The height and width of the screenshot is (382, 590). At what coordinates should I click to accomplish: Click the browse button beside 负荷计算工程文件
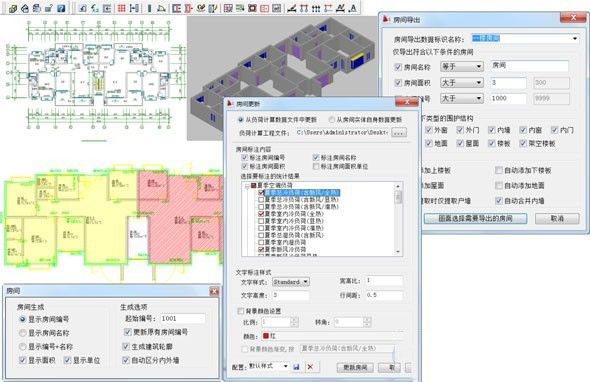[x=399, y=132]
